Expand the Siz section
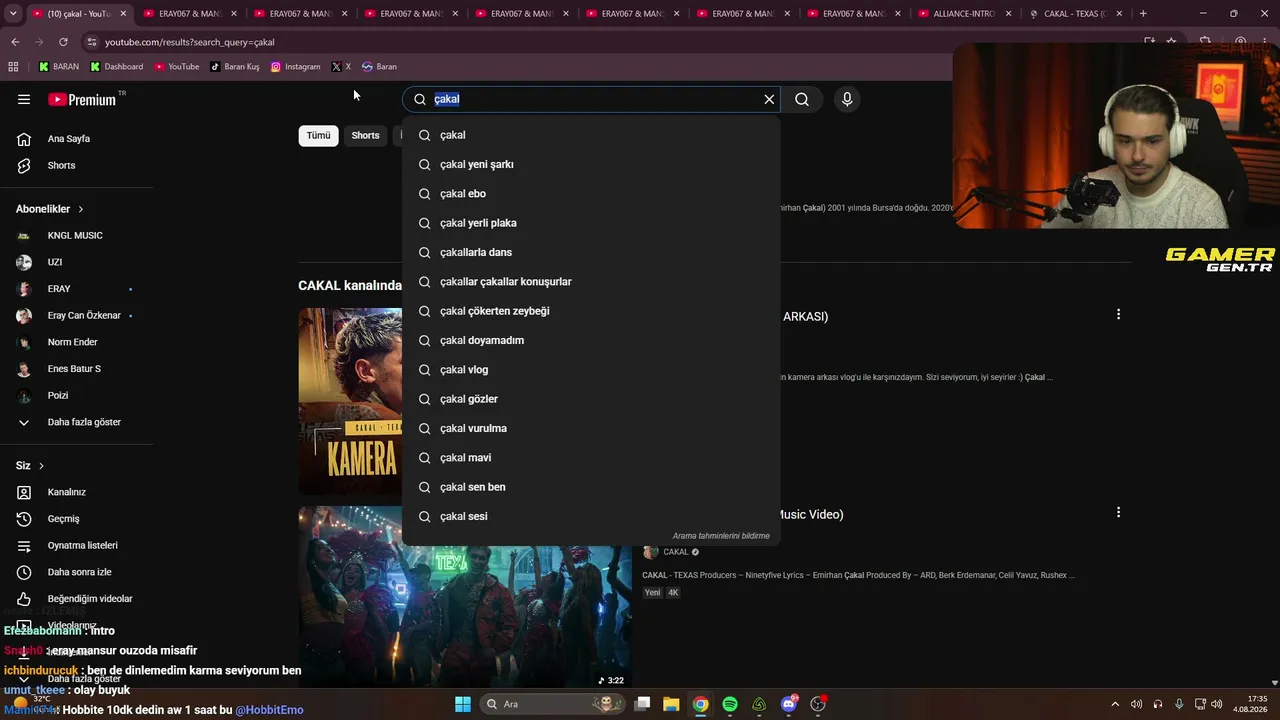 click(x=30, y=466)
